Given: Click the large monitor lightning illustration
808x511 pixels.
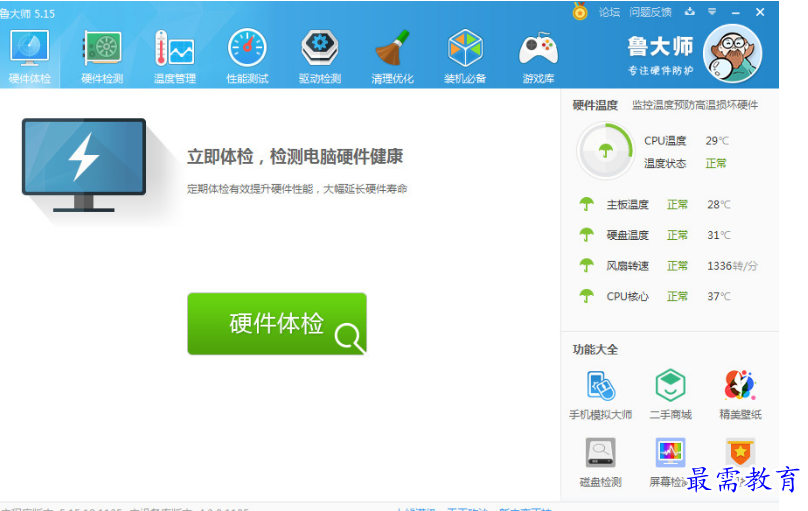Looking at the screenshot, I should click(x=83, y=165).
